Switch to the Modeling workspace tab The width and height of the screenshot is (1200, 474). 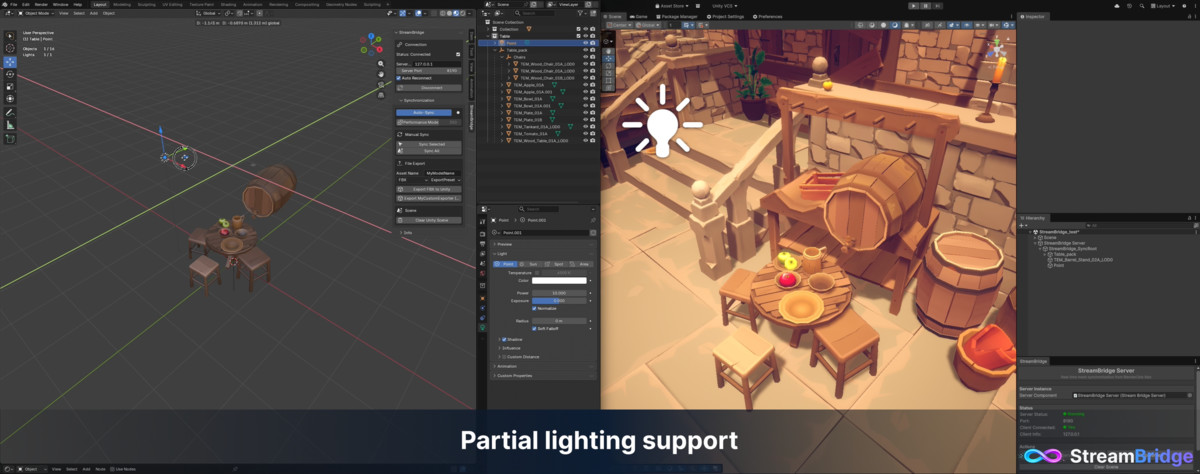122,4
